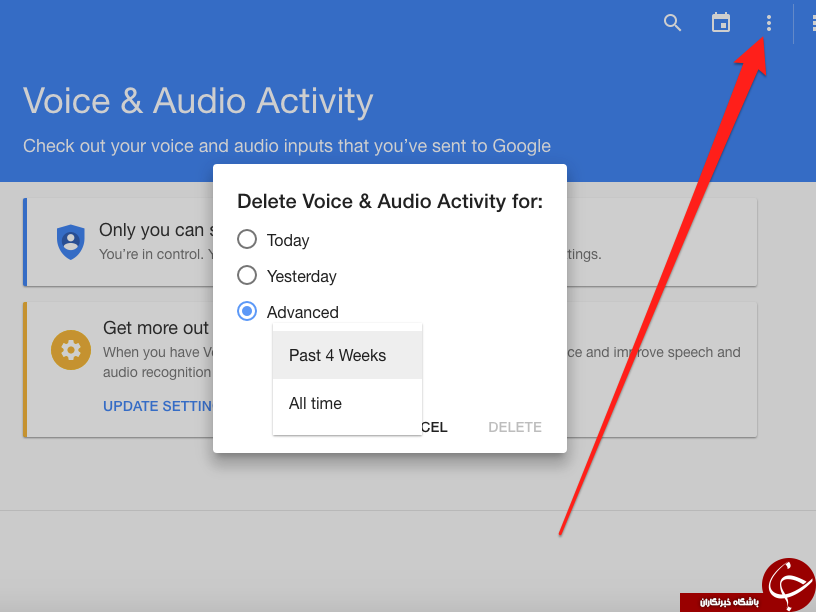
Task: Select the Today radio button
Action: 247,240
